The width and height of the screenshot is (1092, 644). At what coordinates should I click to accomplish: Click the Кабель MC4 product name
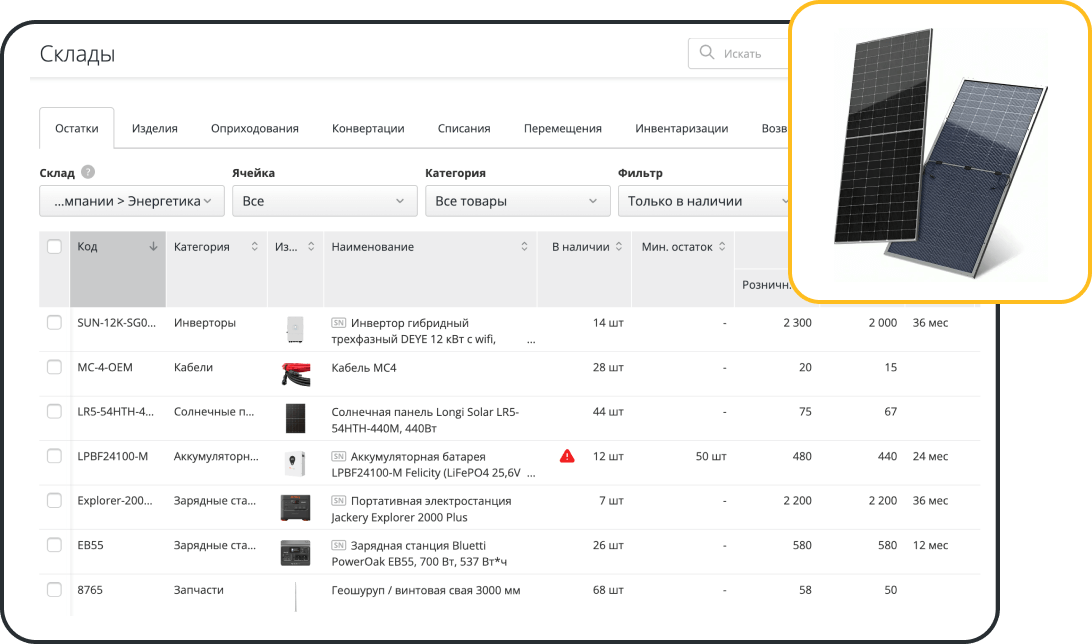[364, 367]
